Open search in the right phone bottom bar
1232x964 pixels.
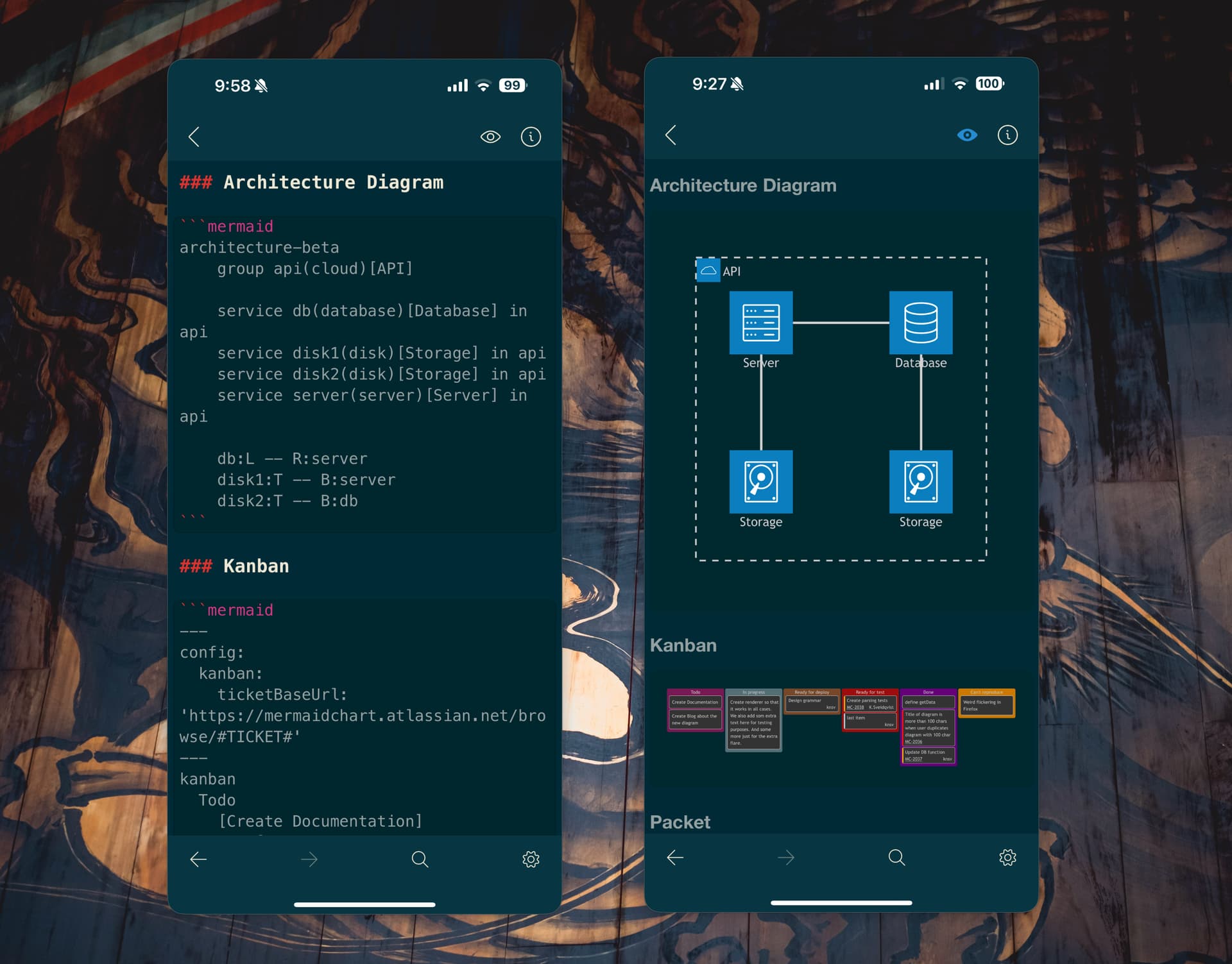896,858
